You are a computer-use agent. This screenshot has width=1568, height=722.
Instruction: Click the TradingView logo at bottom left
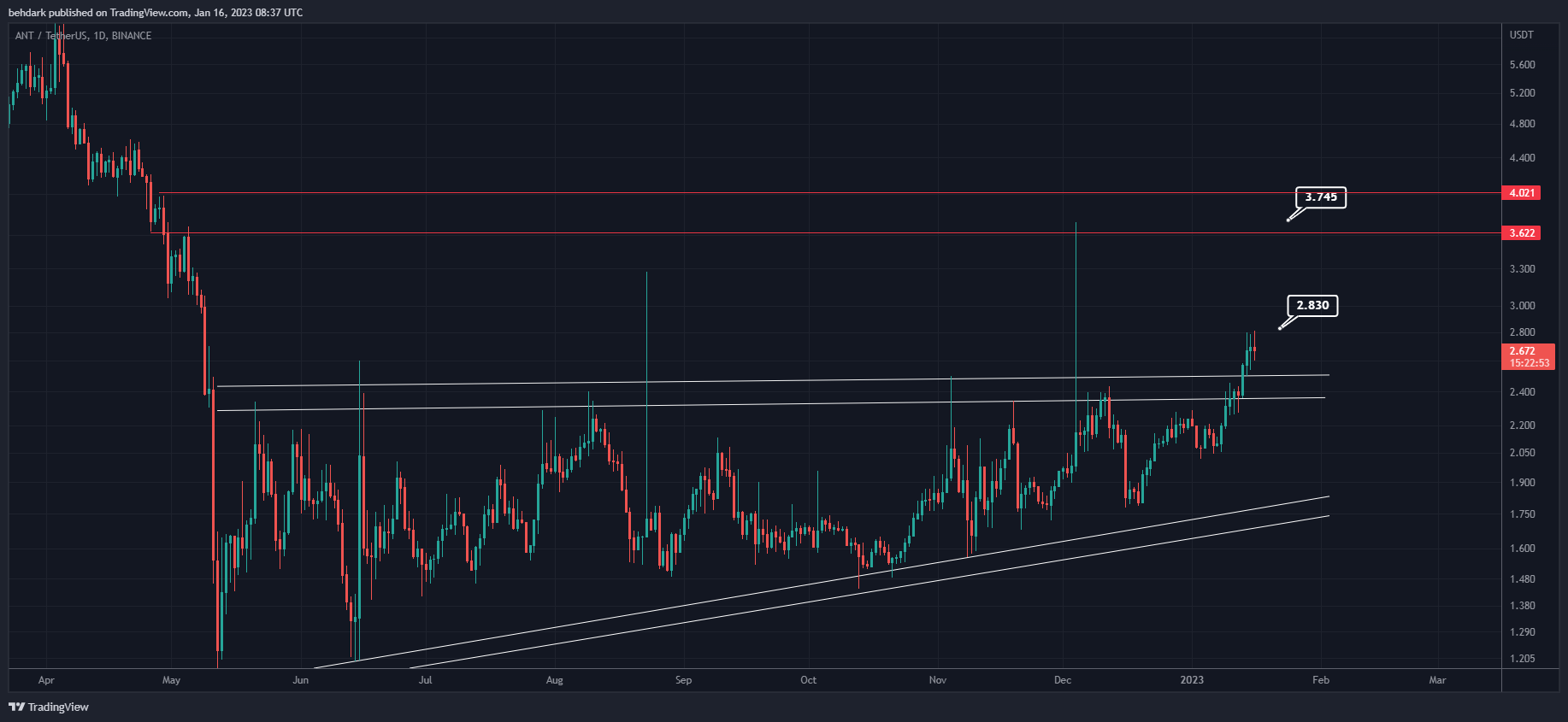click(49, 707)
